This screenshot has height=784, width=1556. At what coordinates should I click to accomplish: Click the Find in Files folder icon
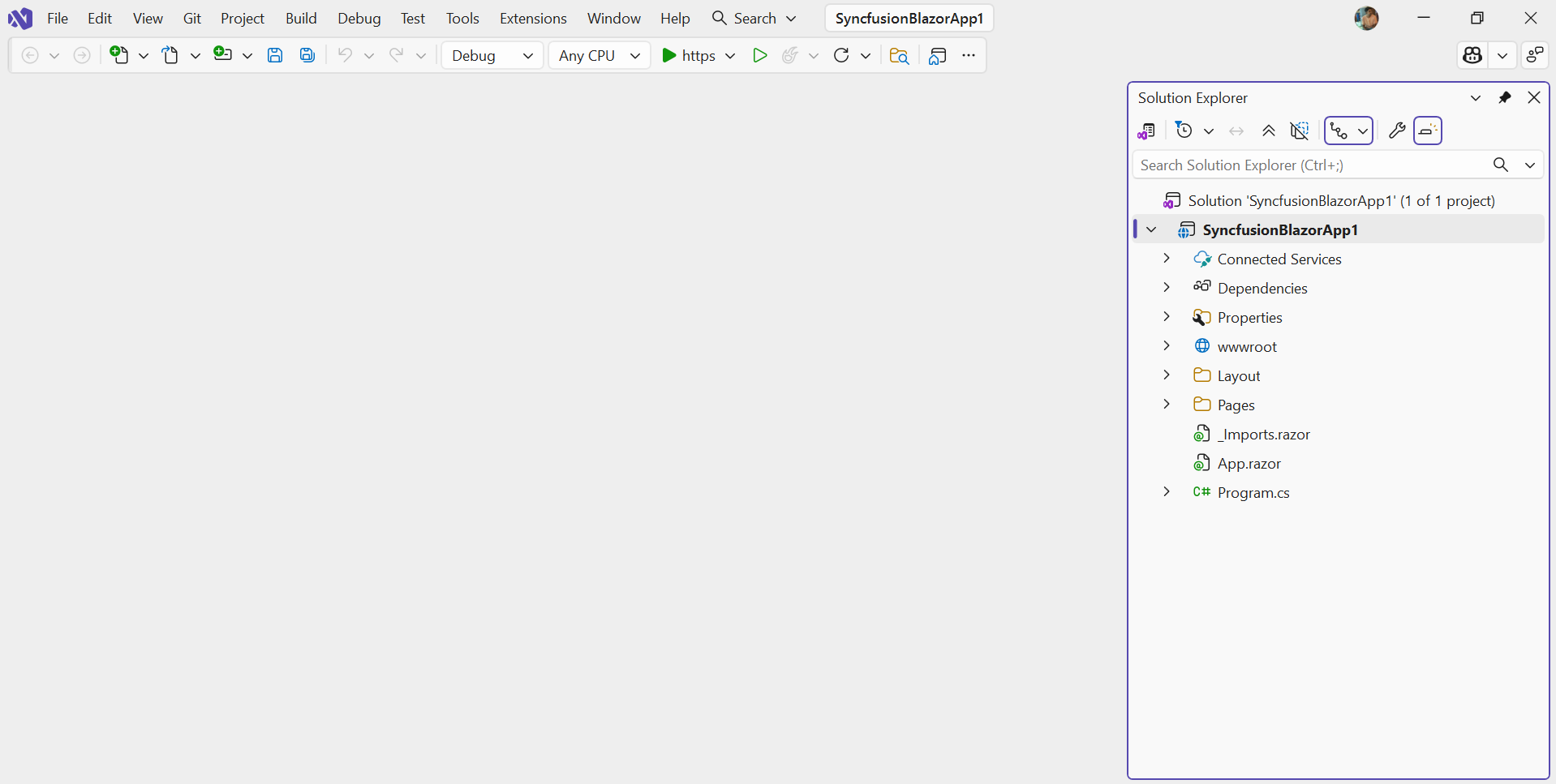[x=899, y=55]
